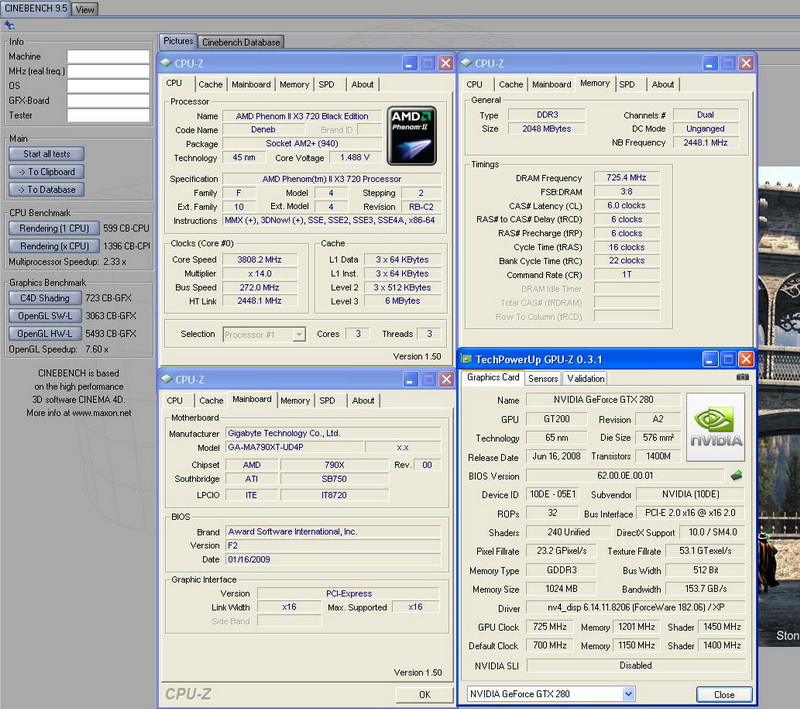
Task: Click the AMD Phenom II logo
Action: coord(411,134)
